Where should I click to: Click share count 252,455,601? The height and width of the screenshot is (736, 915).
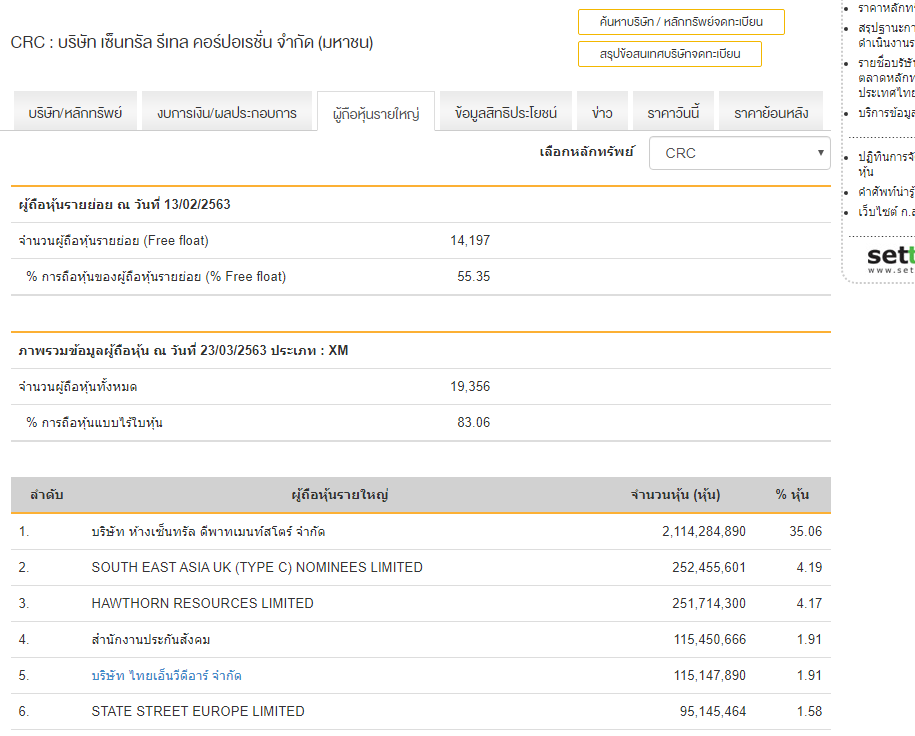point(709,567)
